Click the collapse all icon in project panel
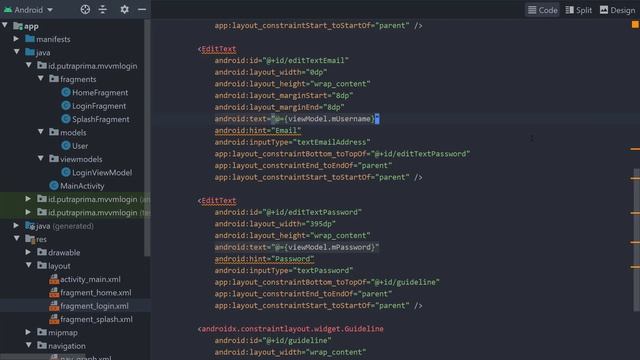Screen dimensions: 640x360 [x=103, y=9]
